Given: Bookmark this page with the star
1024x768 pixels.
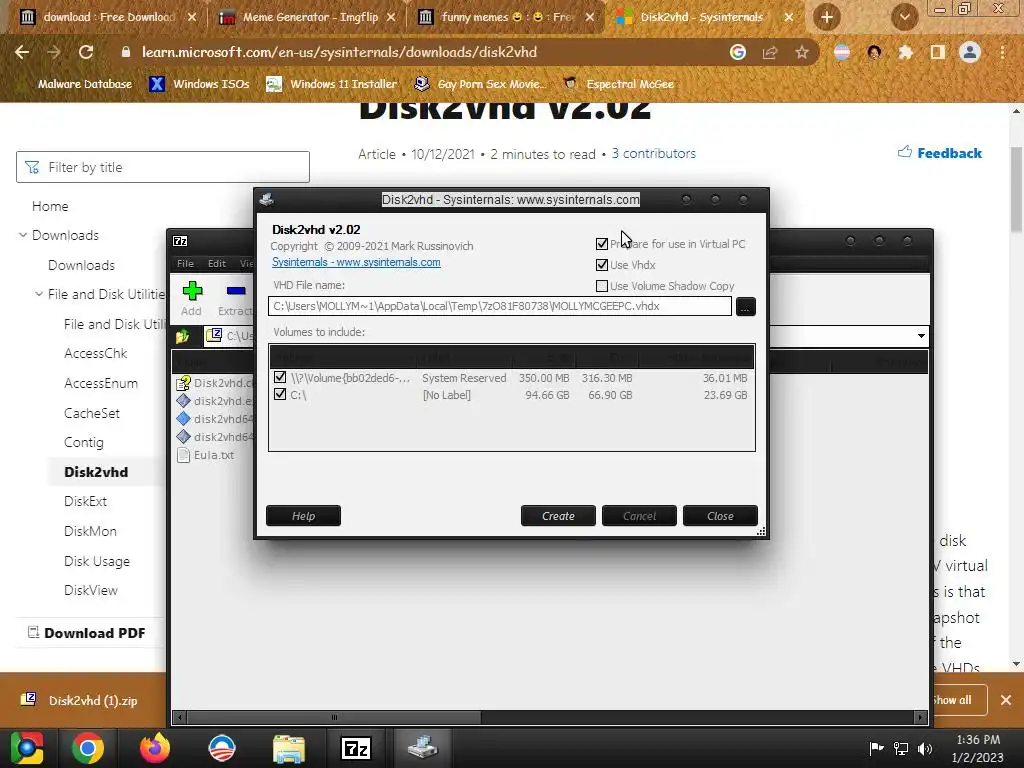Looking at the screenshot, I should 802,52.
